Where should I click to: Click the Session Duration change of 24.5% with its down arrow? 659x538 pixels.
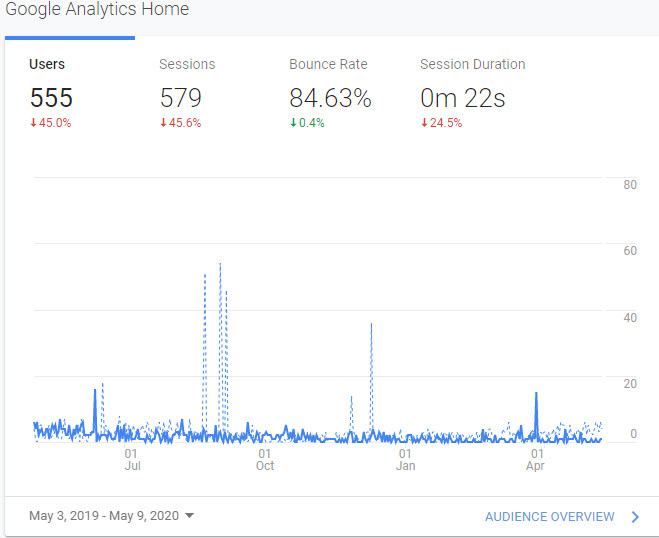pyautogui.click(x=442, y=123)
